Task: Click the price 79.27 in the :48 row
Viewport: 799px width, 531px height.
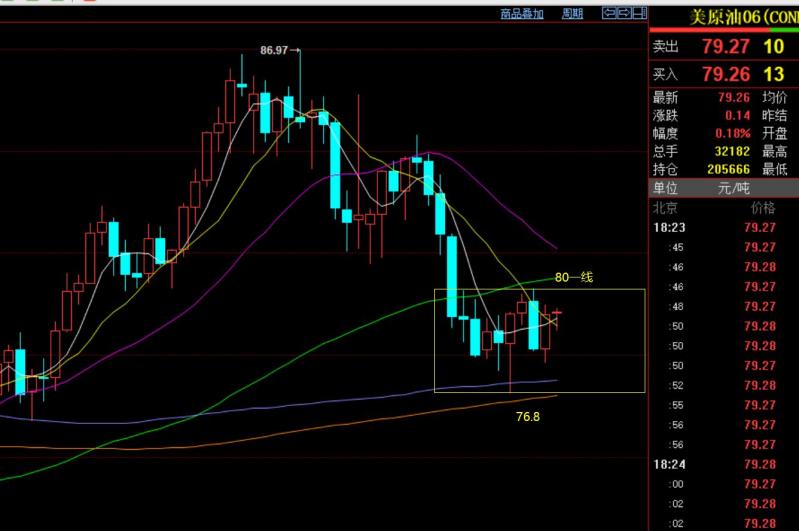Action: pyautogui.click(x=760, y=307)
